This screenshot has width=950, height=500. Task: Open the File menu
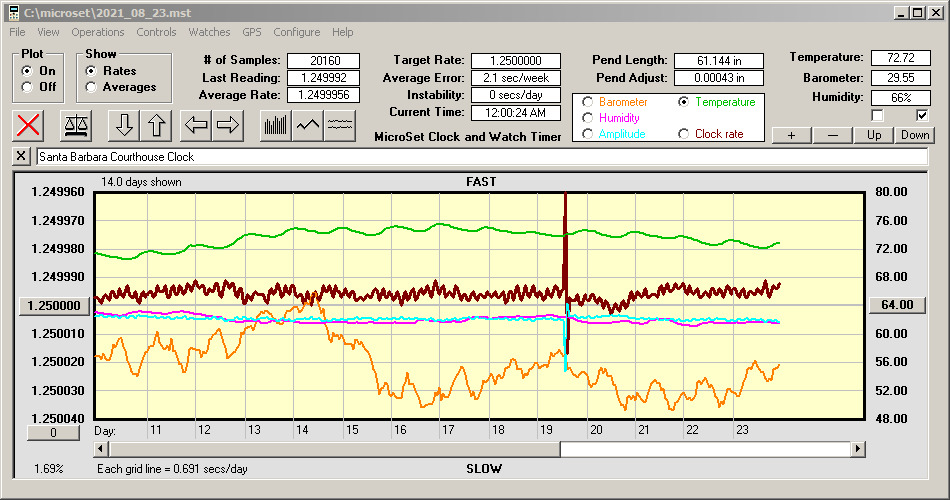[17, 32]
